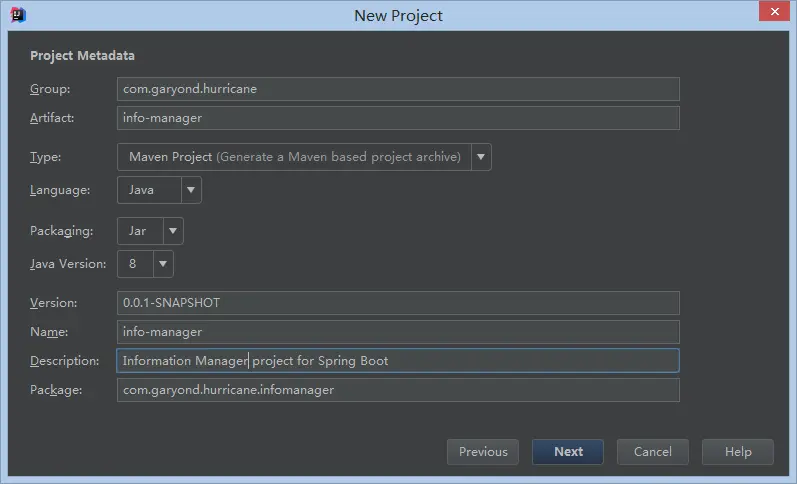This screenshot has height=484, width=797.
Task: Edit the Group field com.garyond.hurricane
Action: (x=398, y=89)
